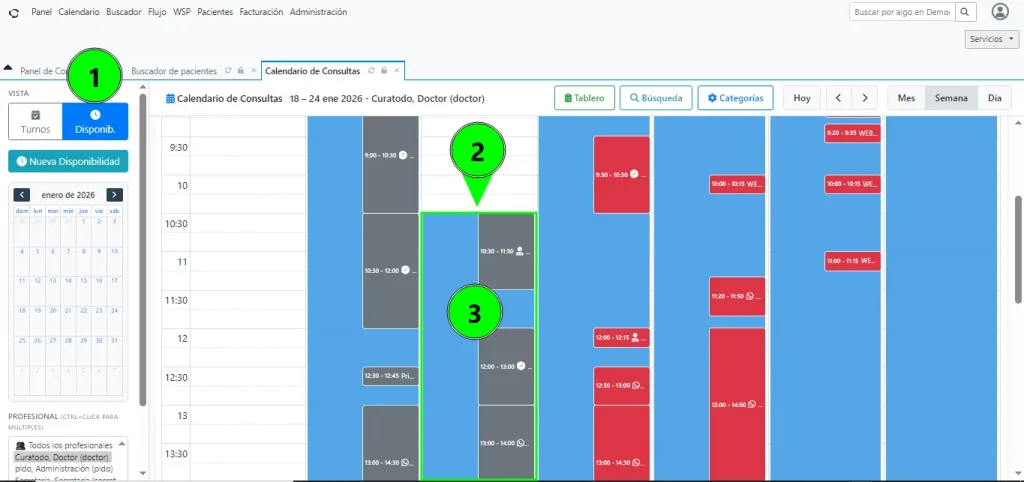
Task: Open the gray 13:00 - 14:30 appointment
Action: tap(391, 443)
